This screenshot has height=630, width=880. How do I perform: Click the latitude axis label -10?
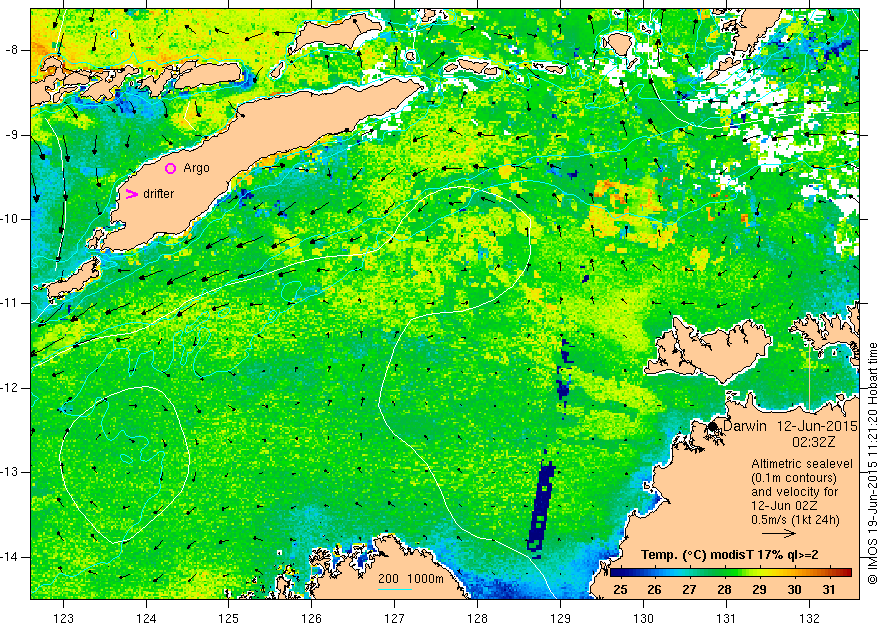(10, 219)
